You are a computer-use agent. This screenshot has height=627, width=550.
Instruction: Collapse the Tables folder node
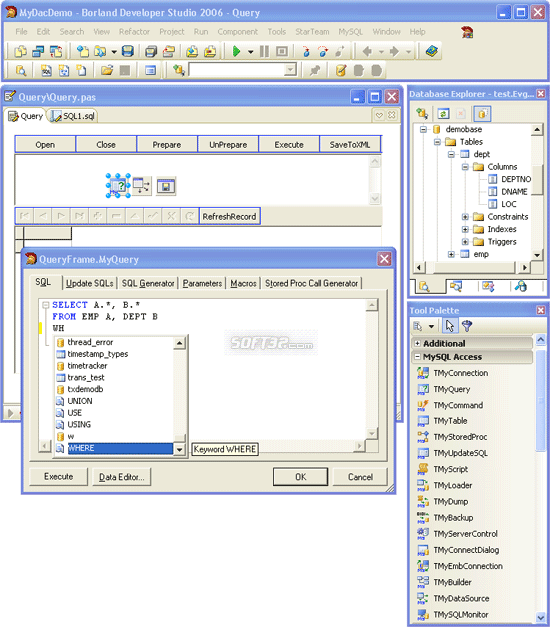click(x=437, y=142)
